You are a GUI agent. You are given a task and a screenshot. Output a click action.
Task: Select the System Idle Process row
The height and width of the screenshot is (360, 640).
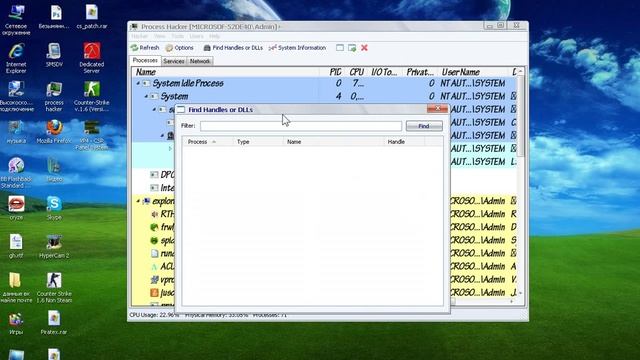click(x=325, y=83)
